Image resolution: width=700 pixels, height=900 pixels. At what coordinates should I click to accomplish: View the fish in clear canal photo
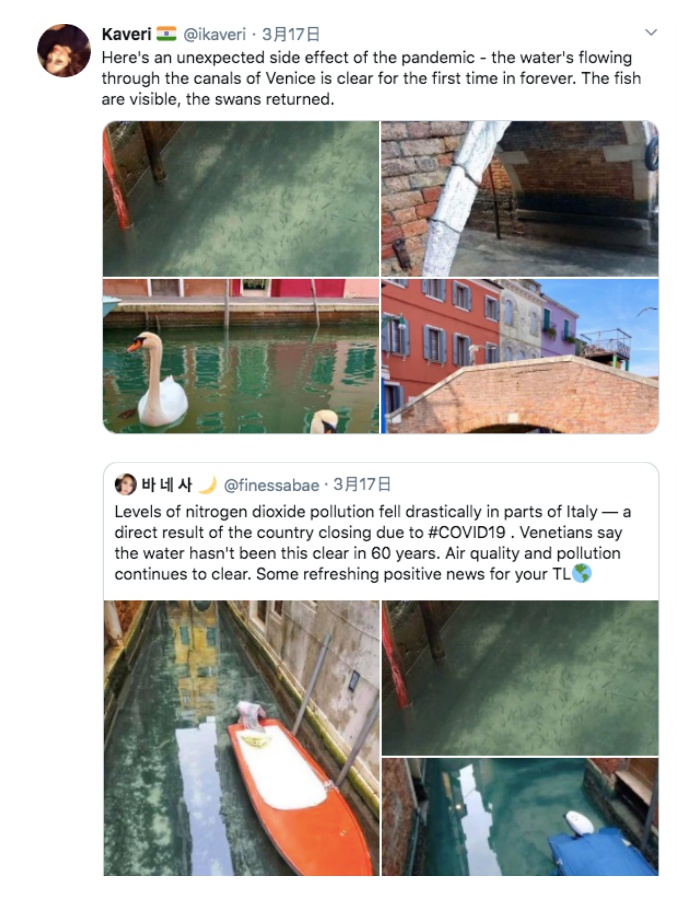click(241, 199)
